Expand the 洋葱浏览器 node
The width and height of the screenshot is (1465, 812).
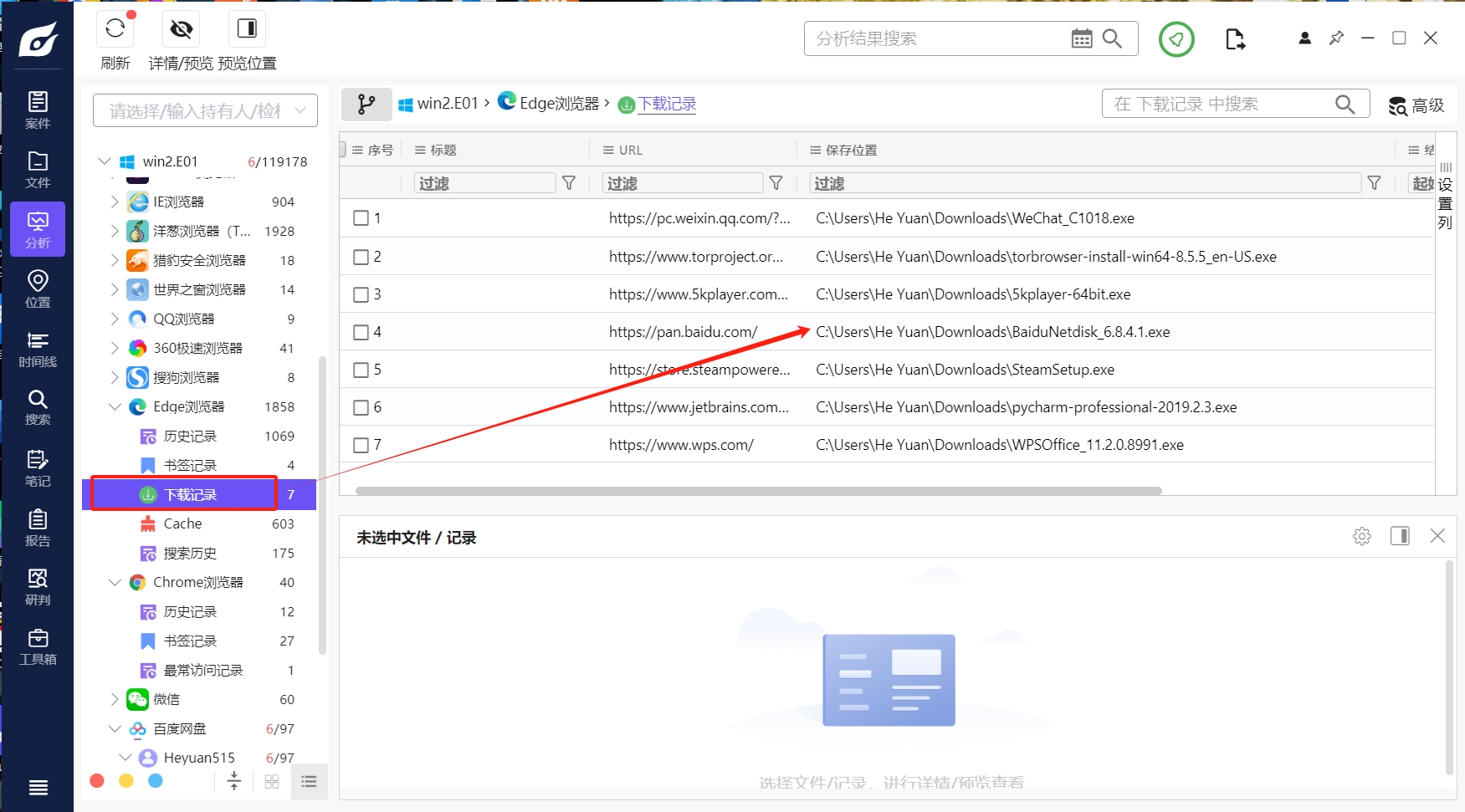115,231
